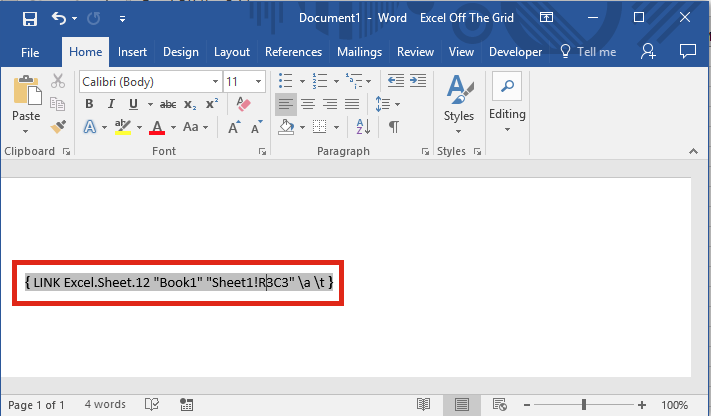This screenshot has height=416, width=711.
Task: Toggle Superscript formatting
Action: point(212,104)
